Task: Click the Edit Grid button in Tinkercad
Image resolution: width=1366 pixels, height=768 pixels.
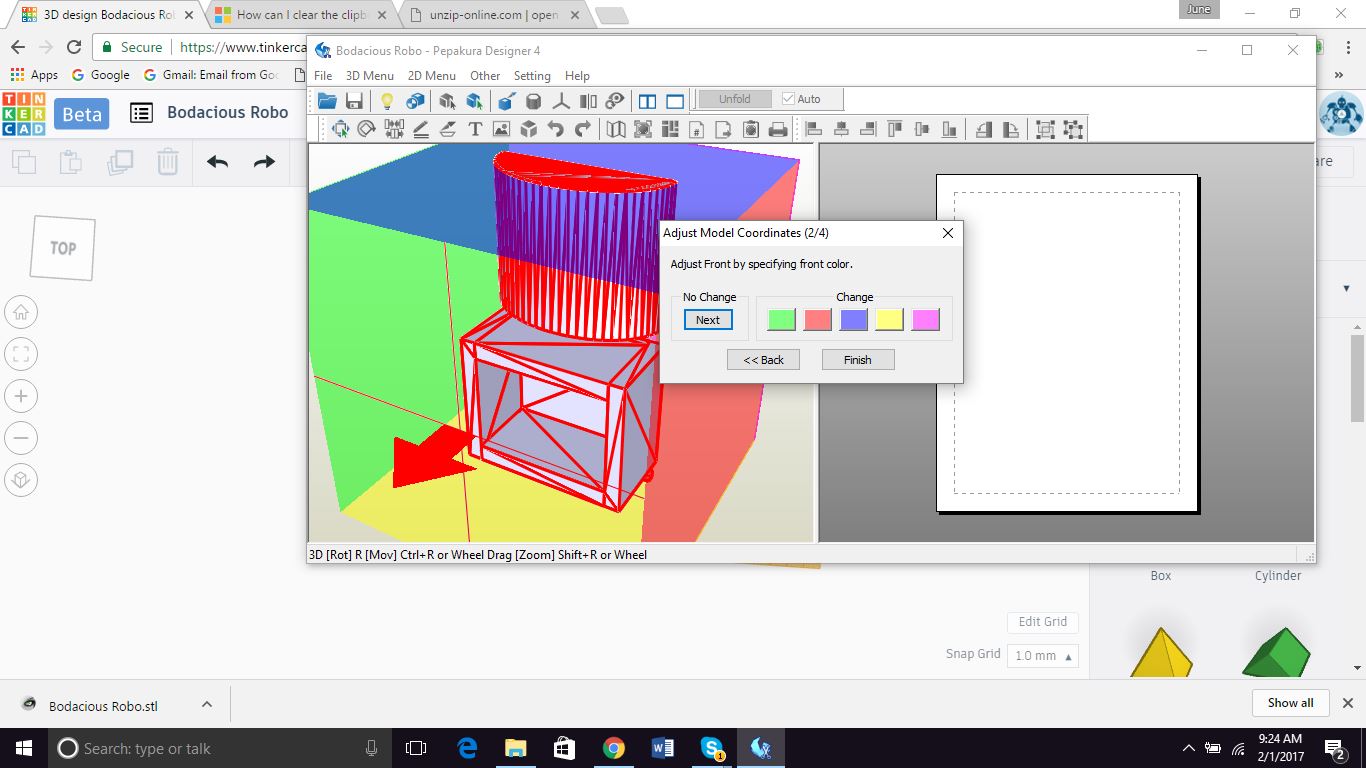Action: [x=1042, y=622]
